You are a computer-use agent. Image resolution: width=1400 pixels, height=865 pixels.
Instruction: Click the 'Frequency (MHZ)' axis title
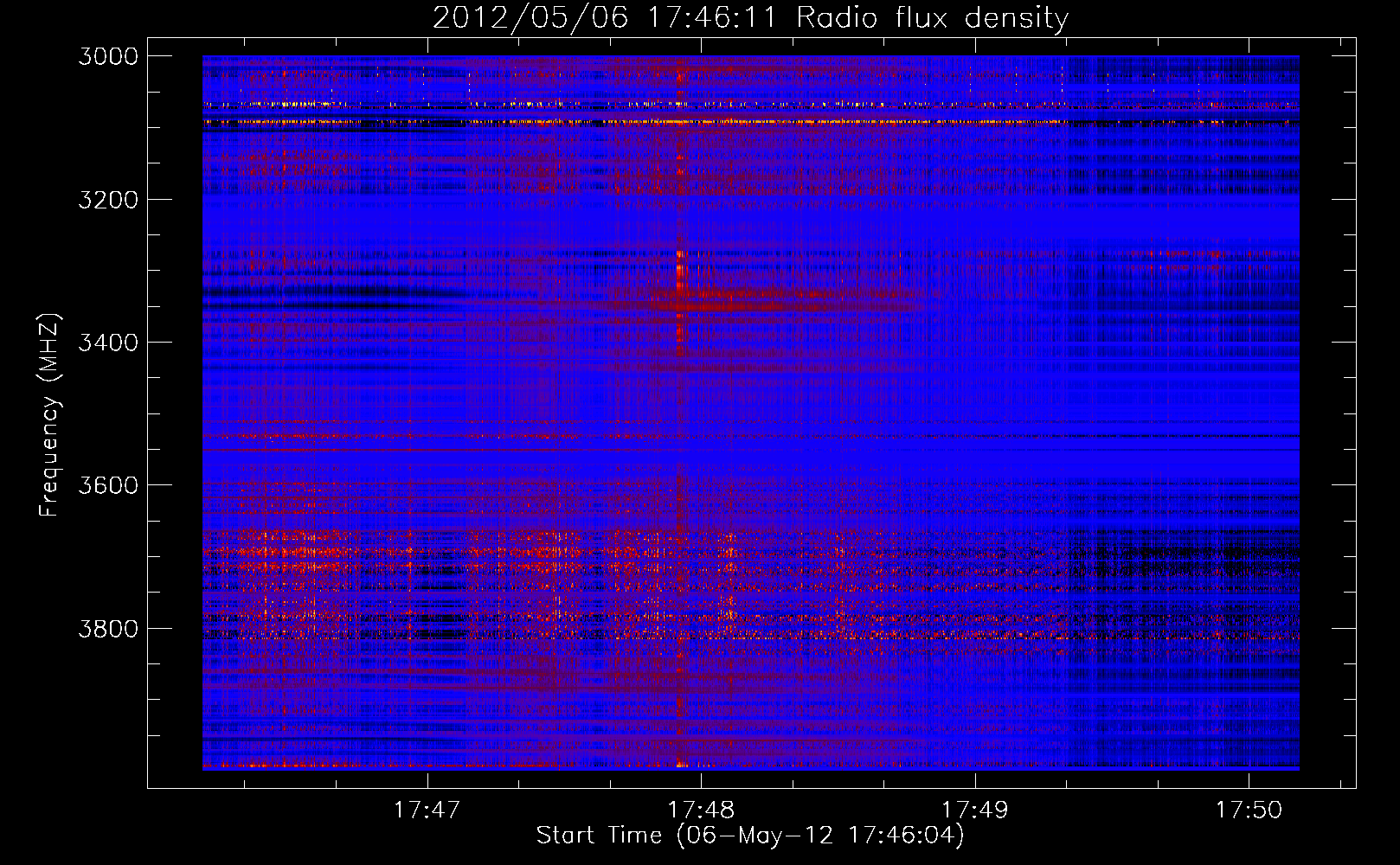point(50,415)
